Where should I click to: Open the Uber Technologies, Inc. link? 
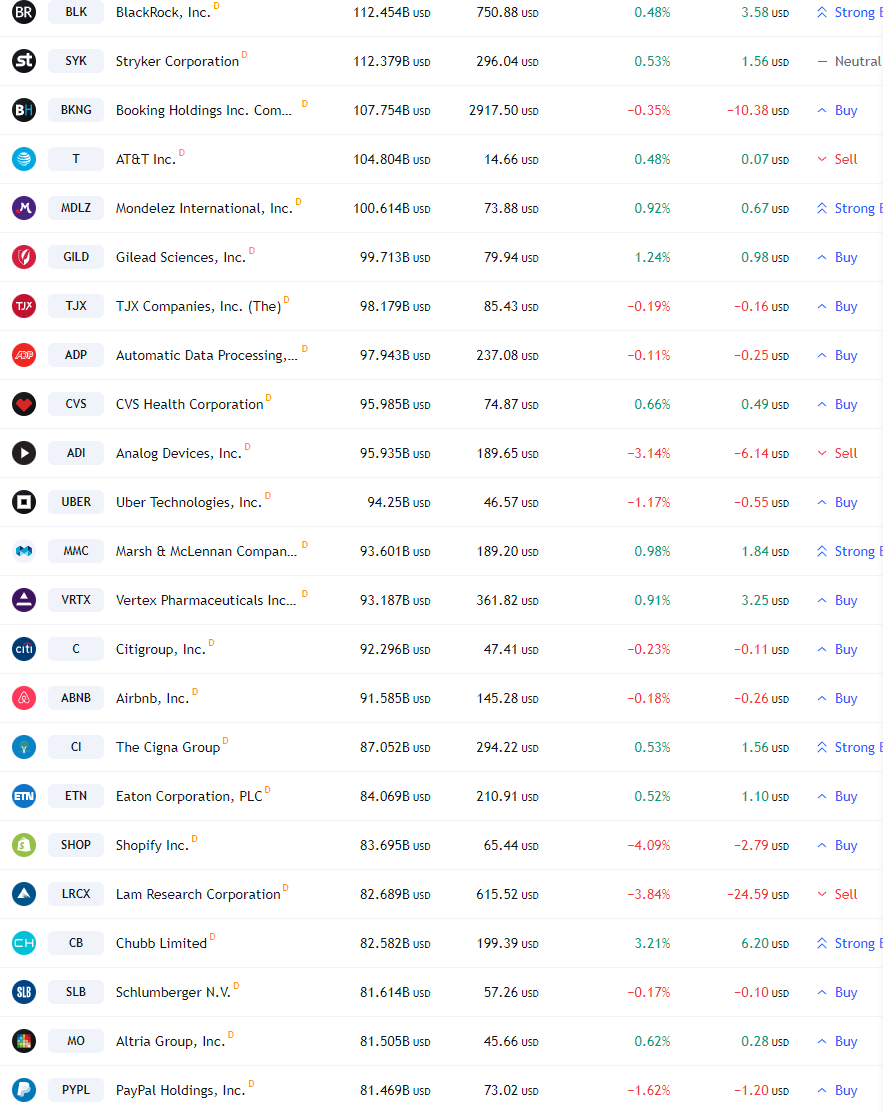pos(189,503)
